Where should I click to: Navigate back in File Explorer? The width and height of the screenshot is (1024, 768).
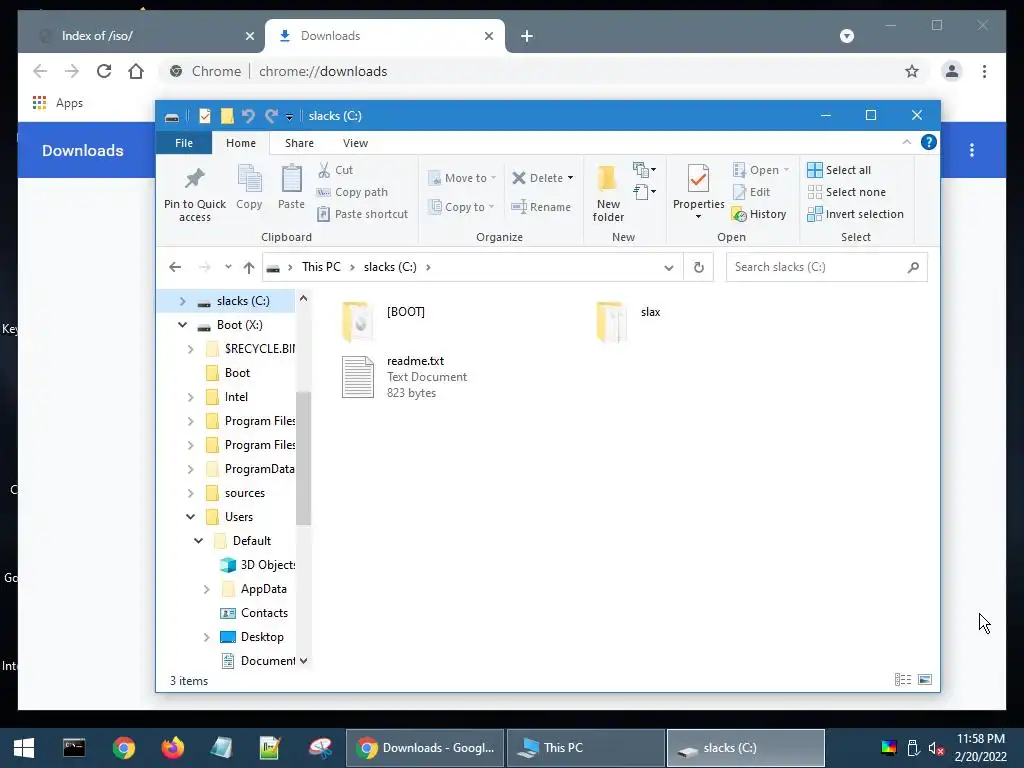[174, 267]
